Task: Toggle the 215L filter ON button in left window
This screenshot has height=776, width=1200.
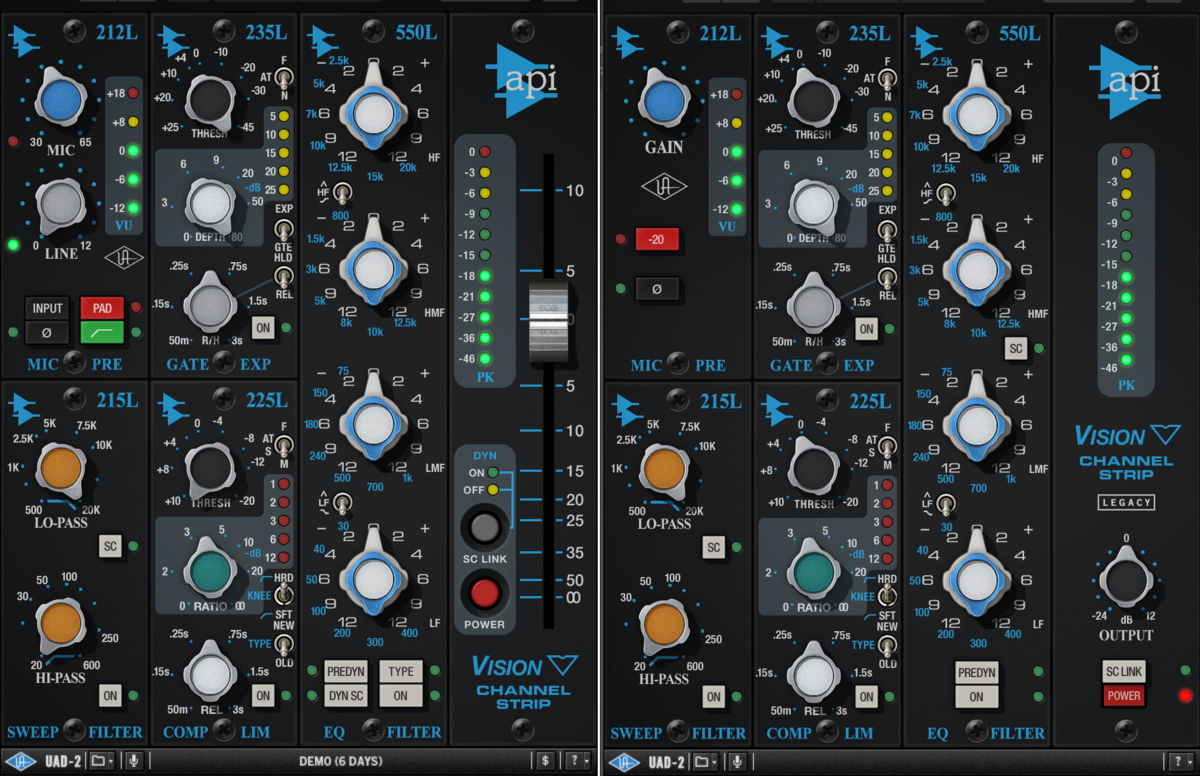Action: pyautogui.click(x=110, y=696)
